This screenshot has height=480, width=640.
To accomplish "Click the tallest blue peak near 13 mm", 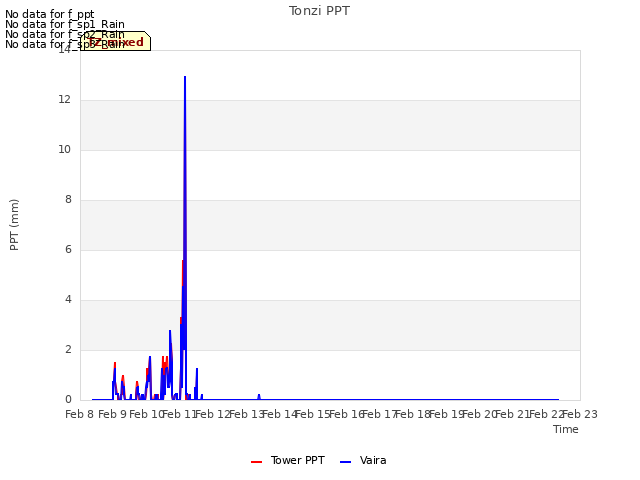I will (x=185, y=78).
